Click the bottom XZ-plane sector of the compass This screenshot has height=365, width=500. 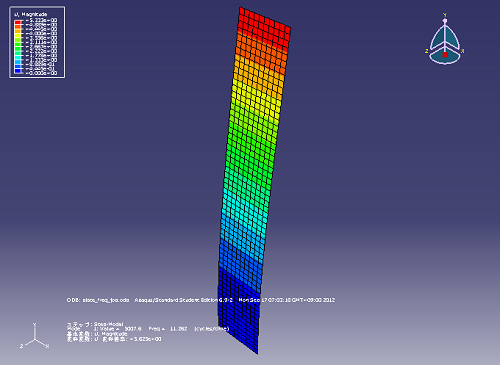tap(445, 58)
